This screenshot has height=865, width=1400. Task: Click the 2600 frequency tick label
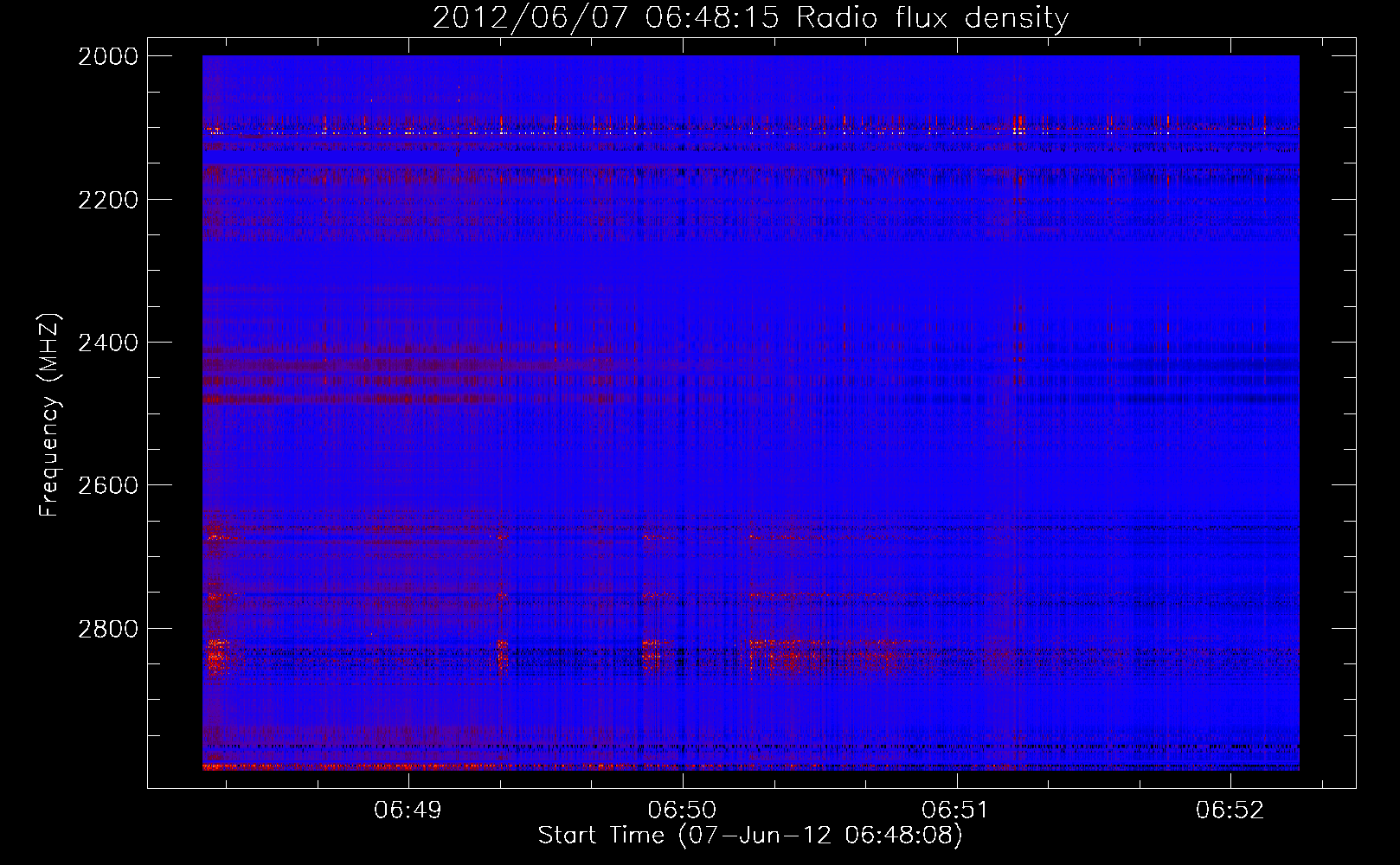tap(107, 485)
